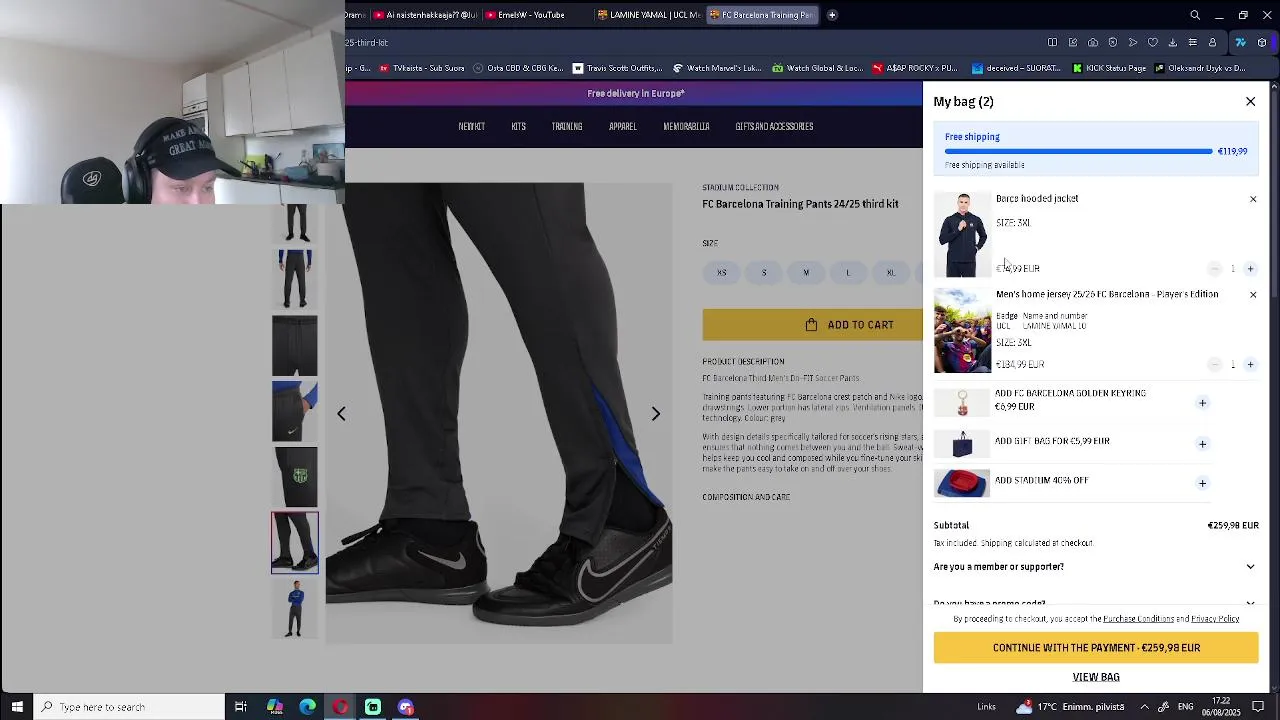Open TVkaista - Sub Suora bookmark
The height and width of the screenshot is (720, 1280).
tap(422, 68)
